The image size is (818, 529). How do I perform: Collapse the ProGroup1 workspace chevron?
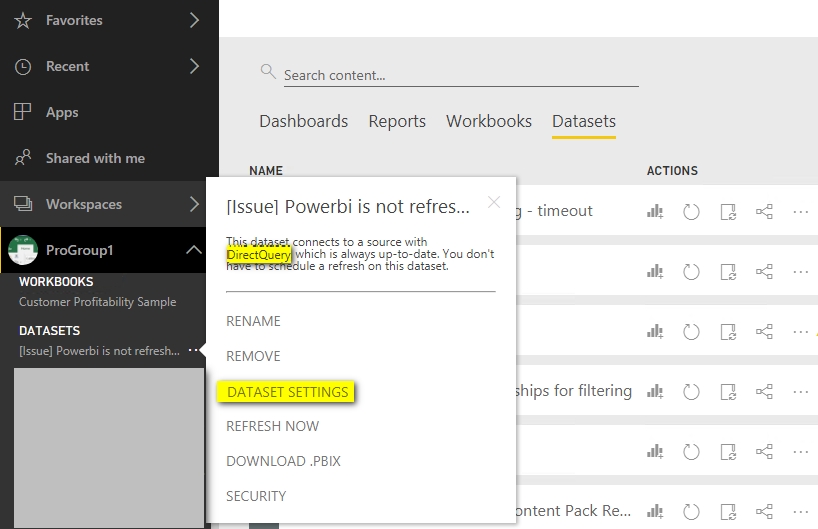point(194,250)
